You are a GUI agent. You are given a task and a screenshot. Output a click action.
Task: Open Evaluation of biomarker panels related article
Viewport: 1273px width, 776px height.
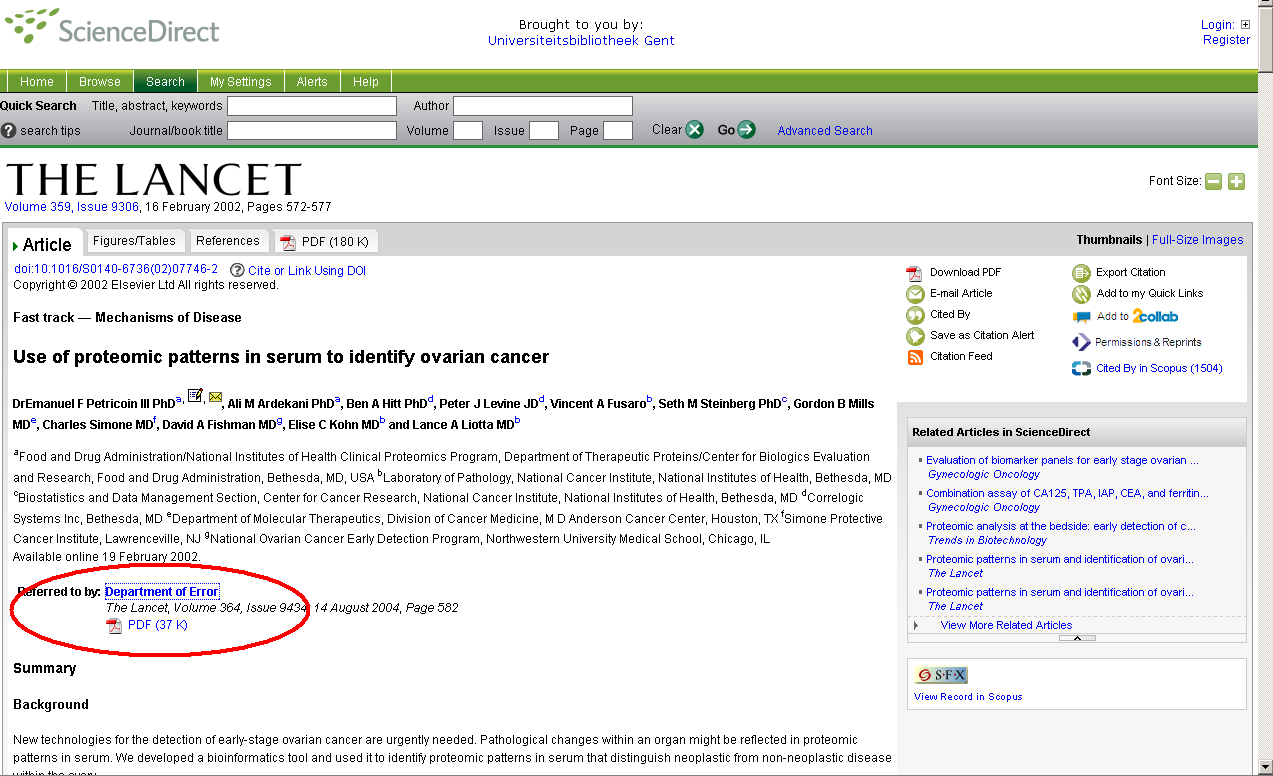pyautogui.click(x=1062, y=461)
